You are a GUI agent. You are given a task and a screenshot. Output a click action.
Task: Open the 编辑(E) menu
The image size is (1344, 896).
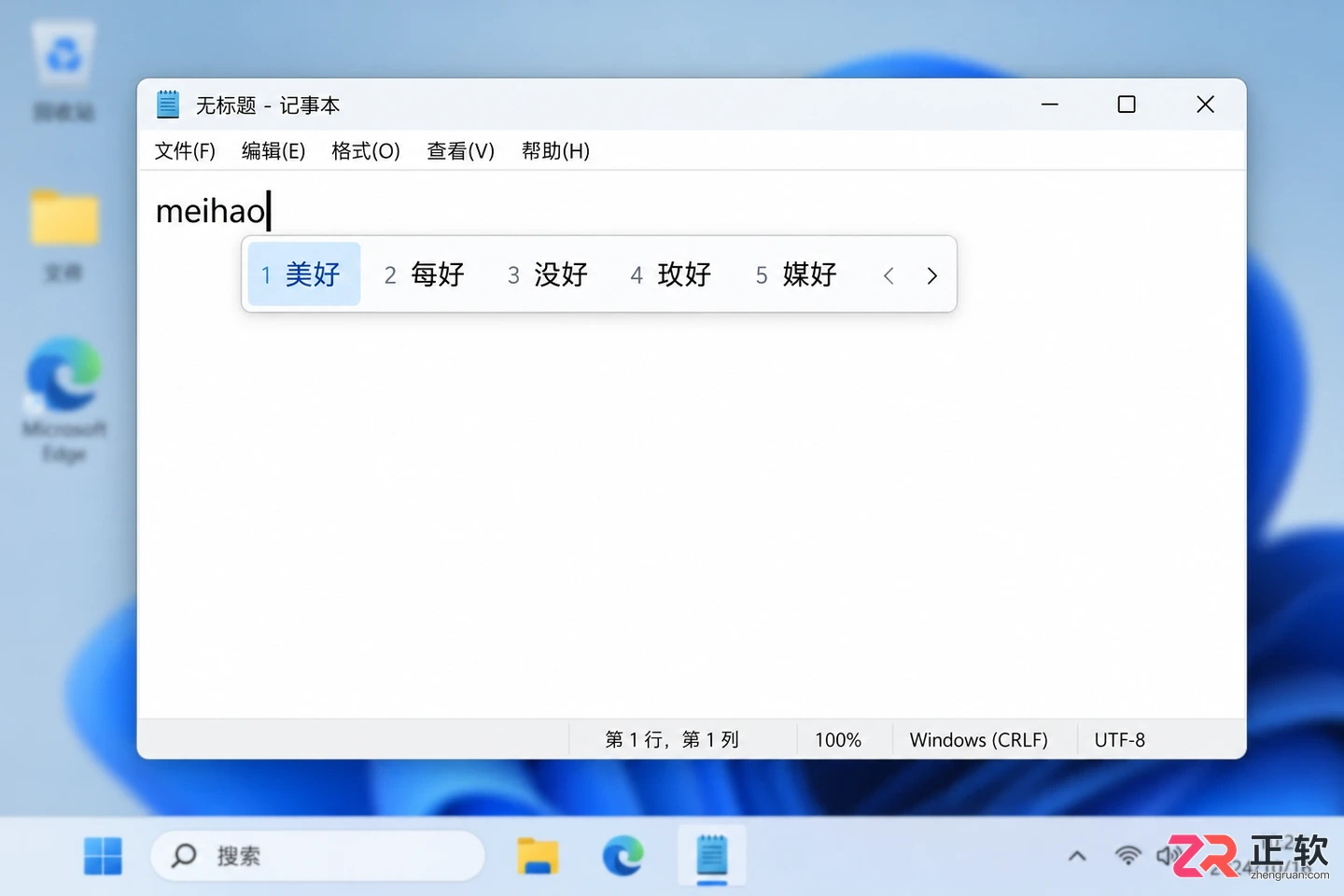tap(273, 151)
